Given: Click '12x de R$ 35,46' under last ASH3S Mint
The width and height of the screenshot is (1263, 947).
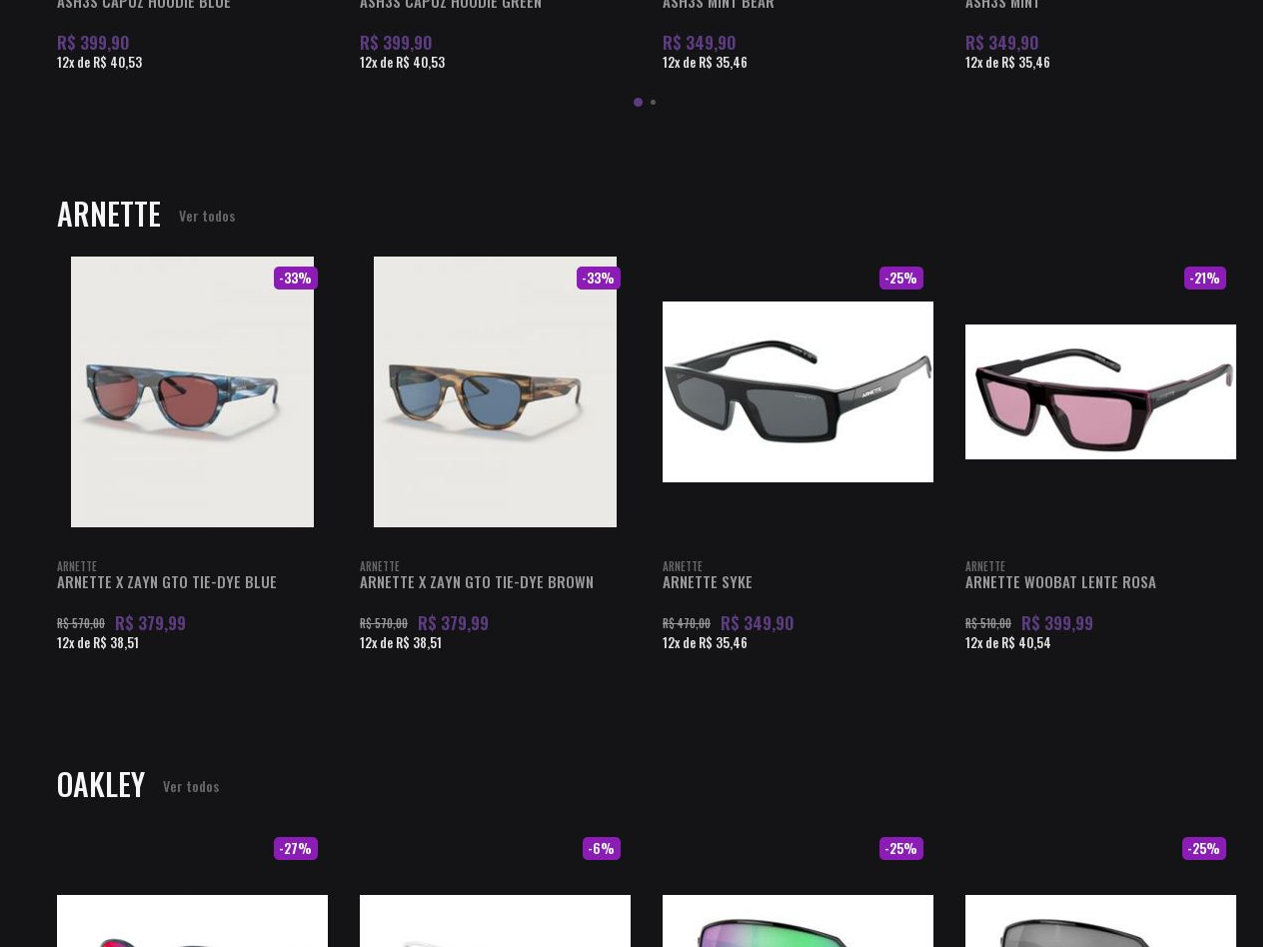Looking at the screenshot, I should click(x=1008, y=62).
